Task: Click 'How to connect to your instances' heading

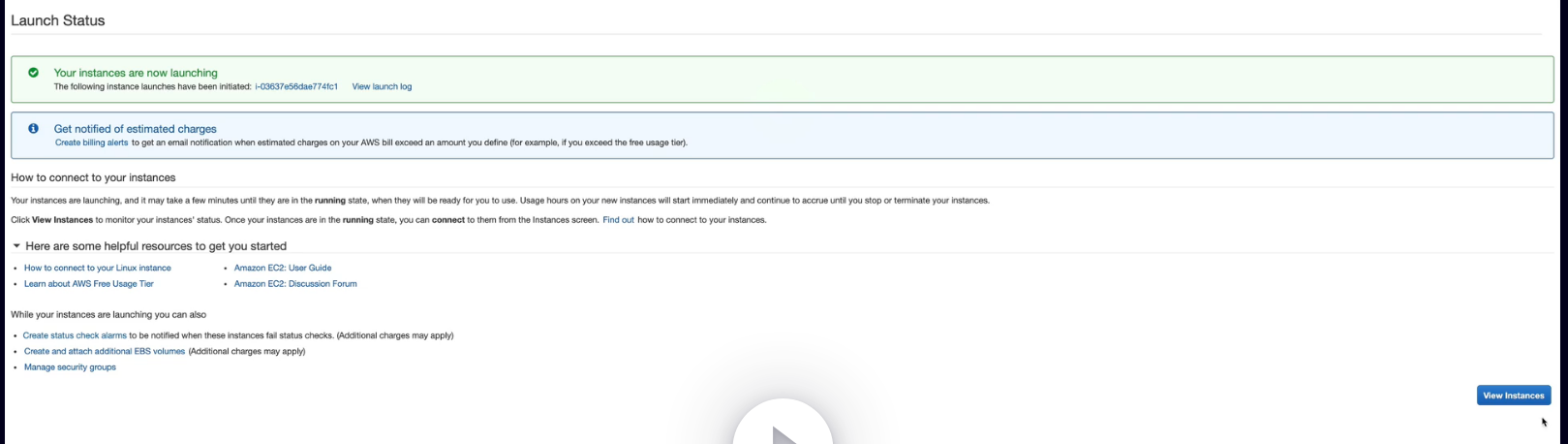Action: [x=93, y=177]
